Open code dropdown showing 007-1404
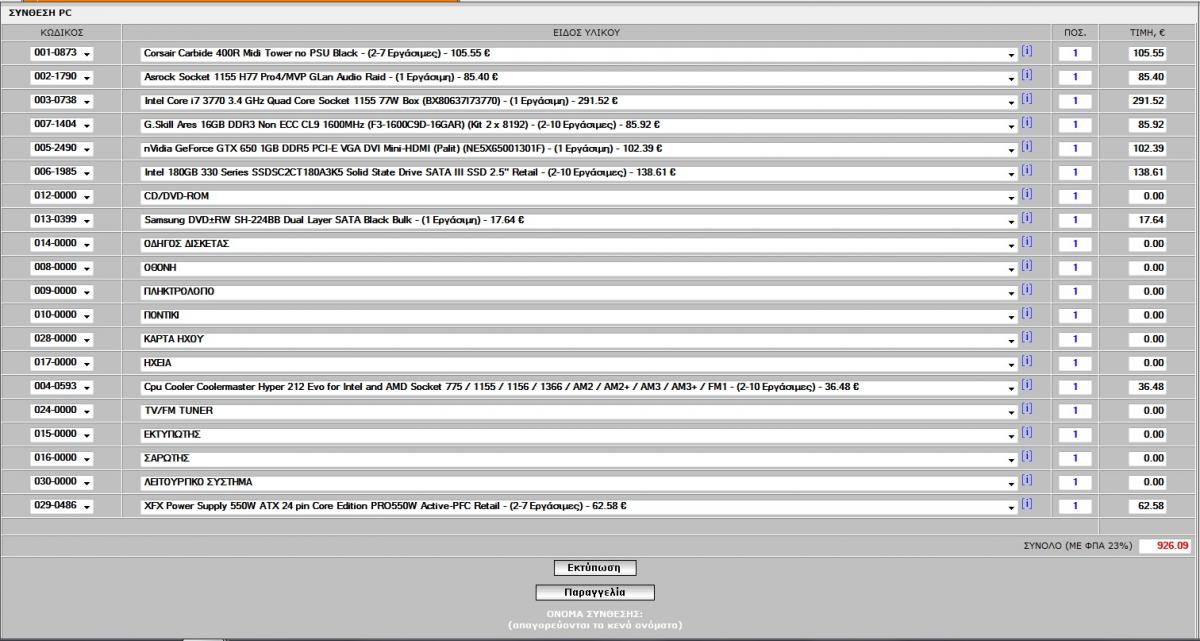Image resolution: width=1200 pixels, height=641 pixels. click(61, 125)
